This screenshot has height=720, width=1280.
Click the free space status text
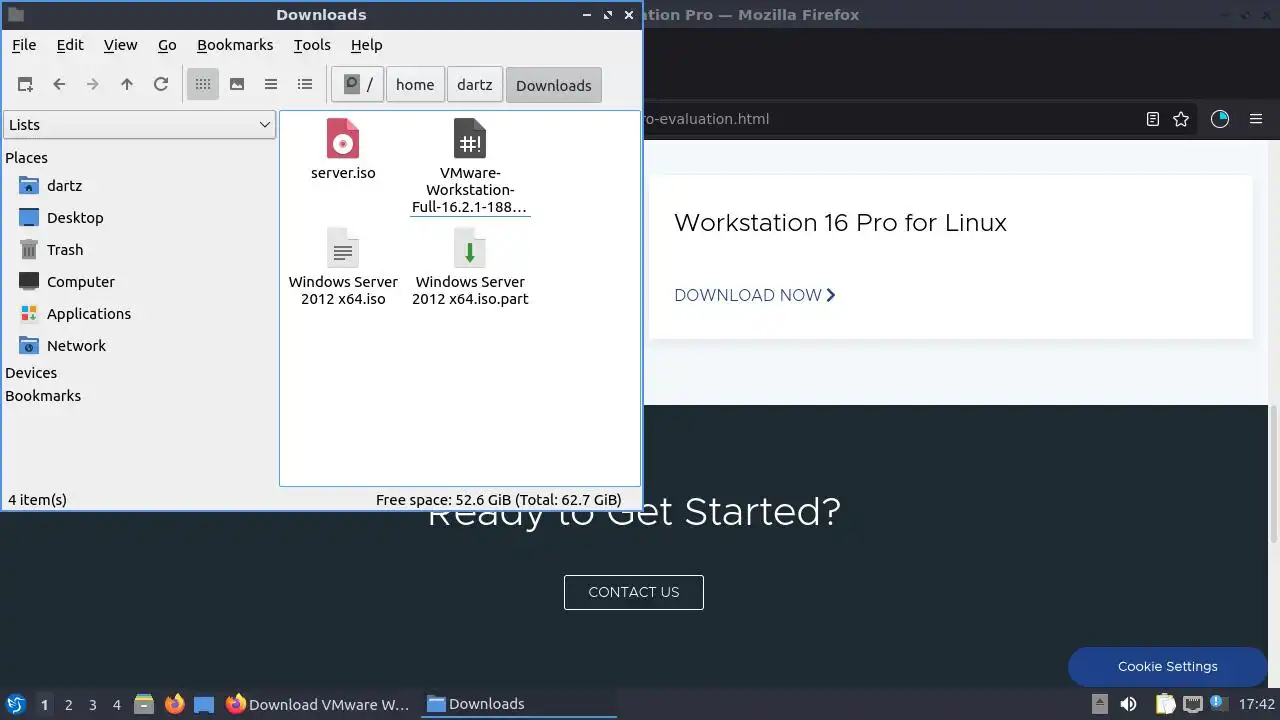pyautogui.click(x=498, y=500)
